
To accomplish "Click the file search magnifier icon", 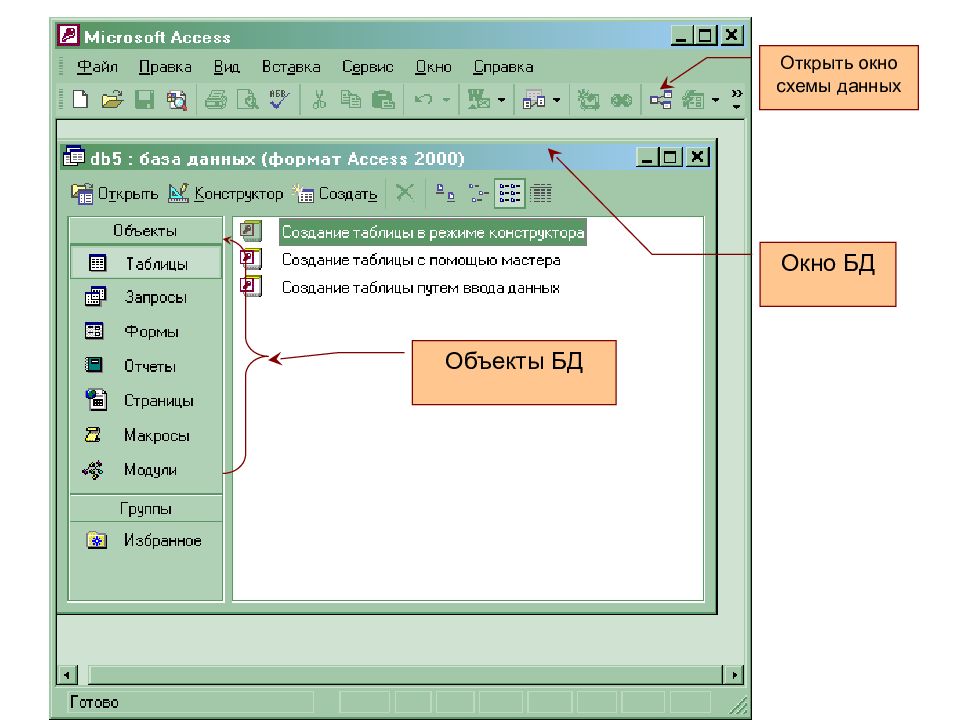I will (x=177, y=100).
